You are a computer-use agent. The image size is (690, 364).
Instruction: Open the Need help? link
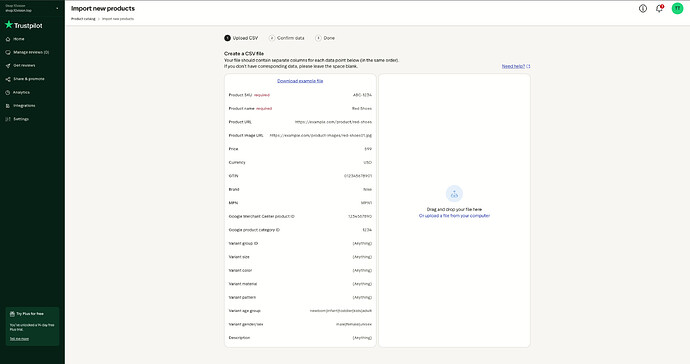coord(516,66)
